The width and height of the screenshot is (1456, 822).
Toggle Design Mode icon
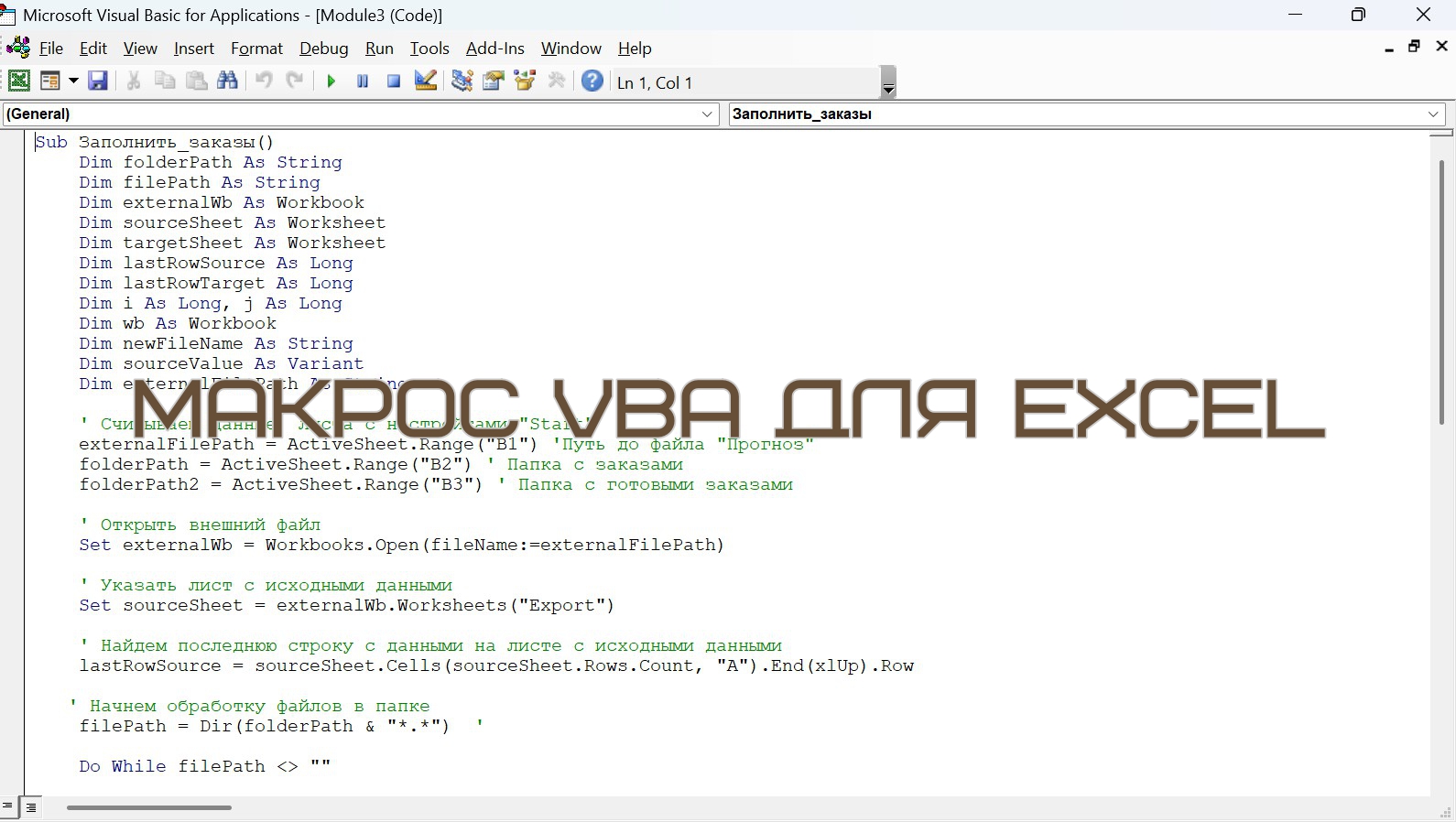click(x=425, y=81)
